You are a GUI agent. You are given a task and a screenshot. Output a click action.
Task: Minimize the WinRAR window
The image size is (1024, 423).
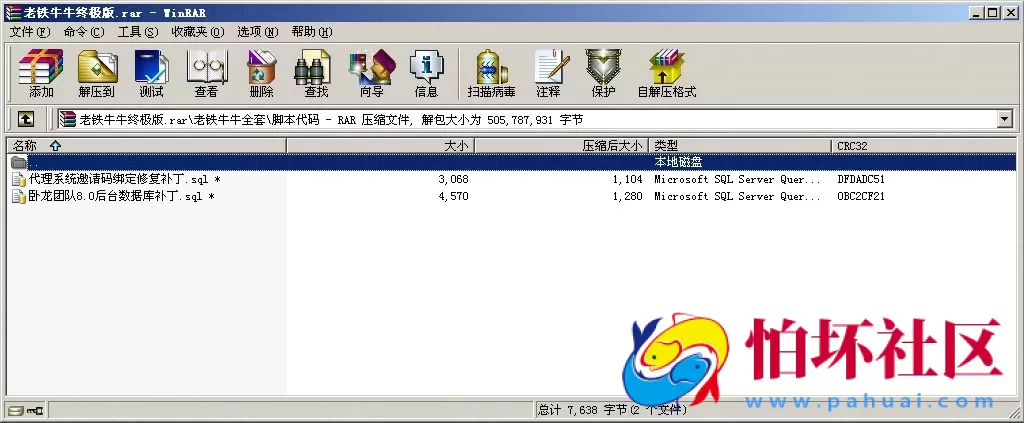[x=977, y=12]
